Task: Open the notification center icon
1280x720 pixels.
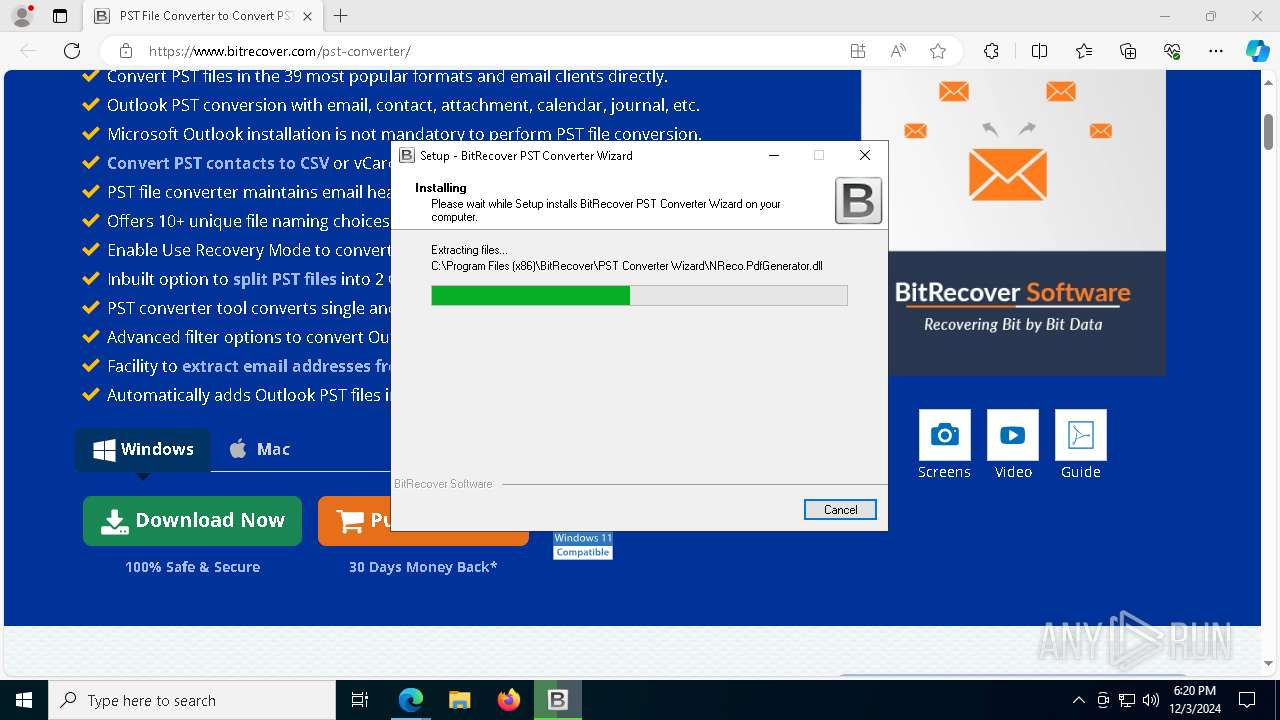Action: click(x=1247, y=700)
